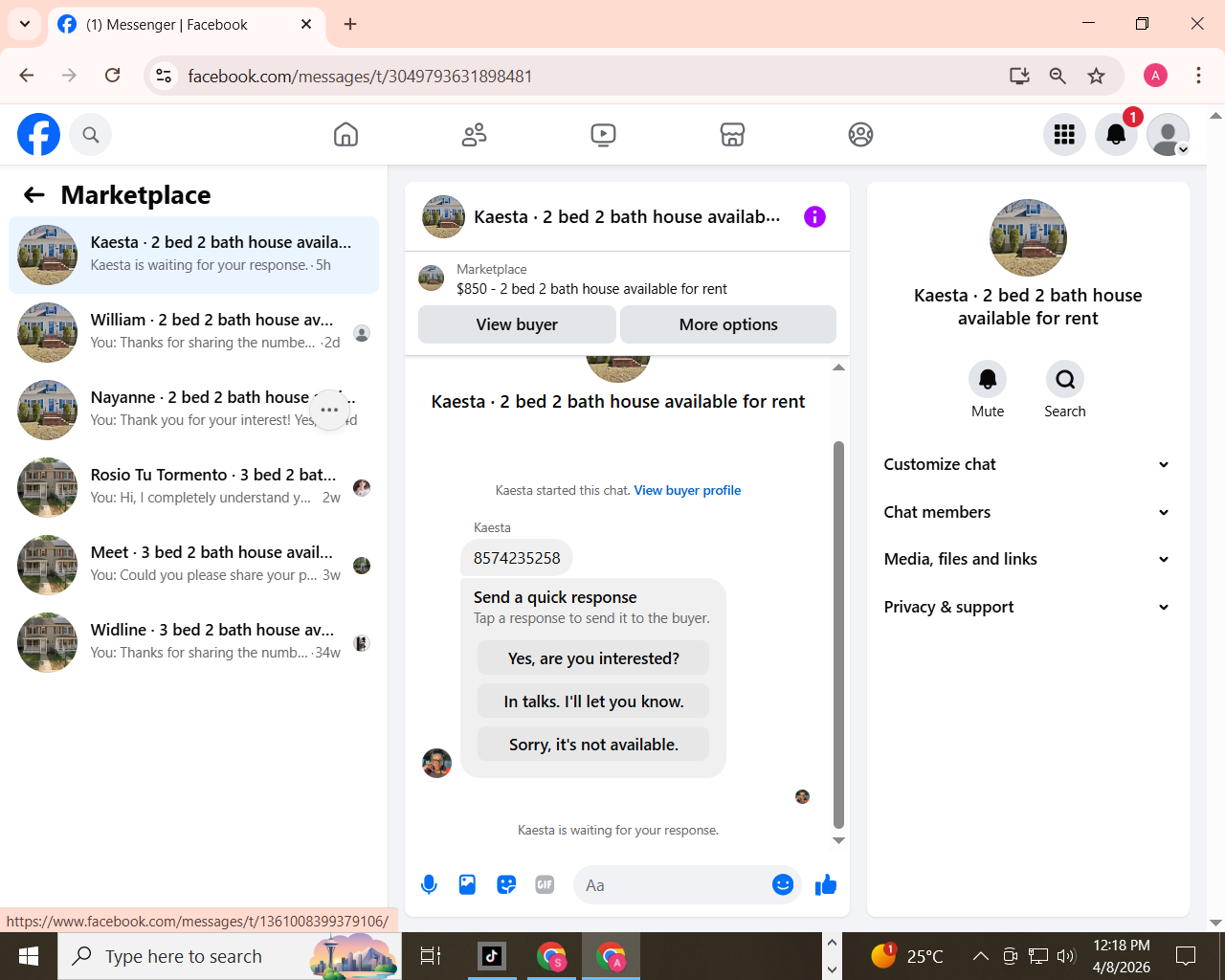1225x980 pixels.
Task: Click the Chrome zoom magnifier icon
Action: (1058, 76)
